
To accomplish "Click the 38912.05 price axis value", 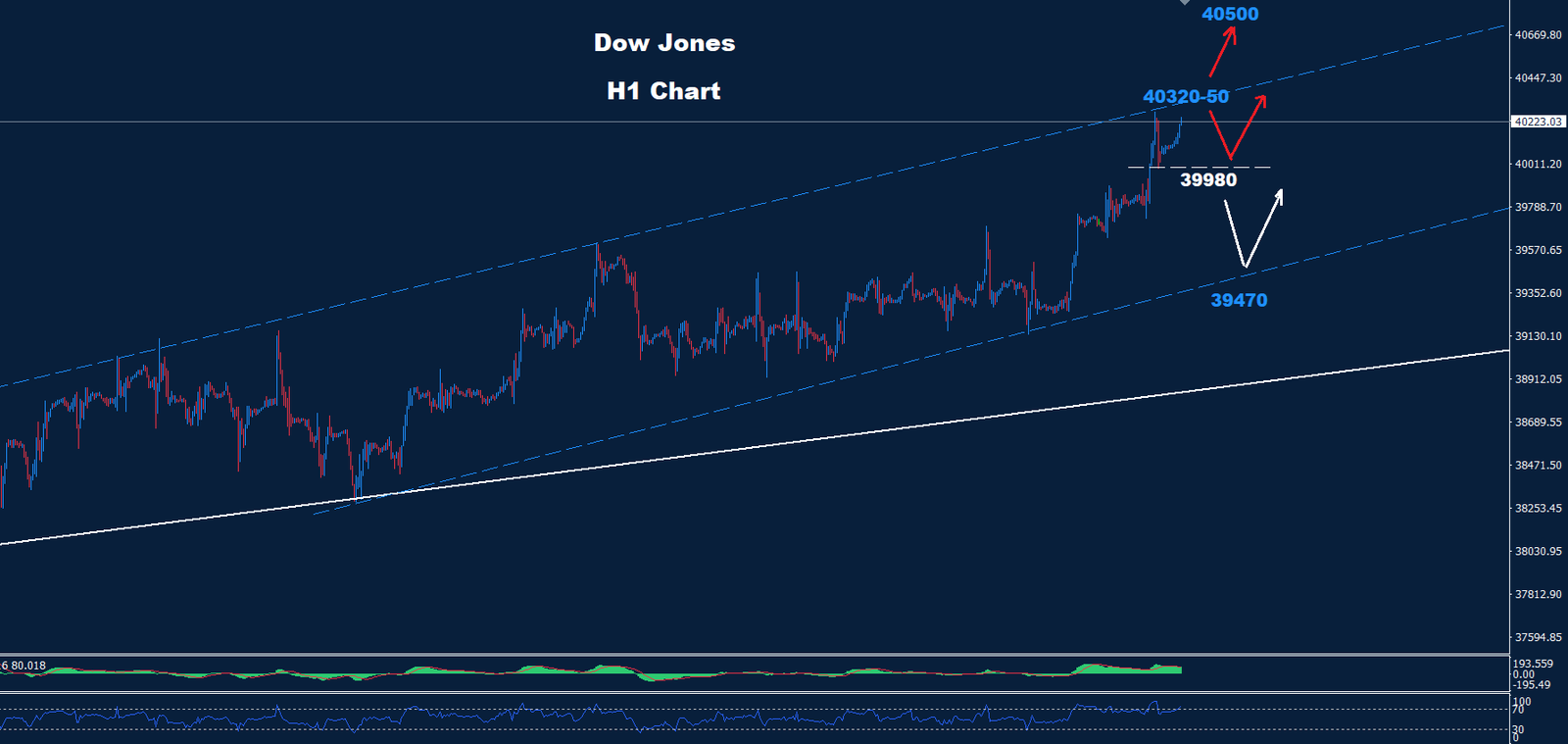I will pos(1538,379).
